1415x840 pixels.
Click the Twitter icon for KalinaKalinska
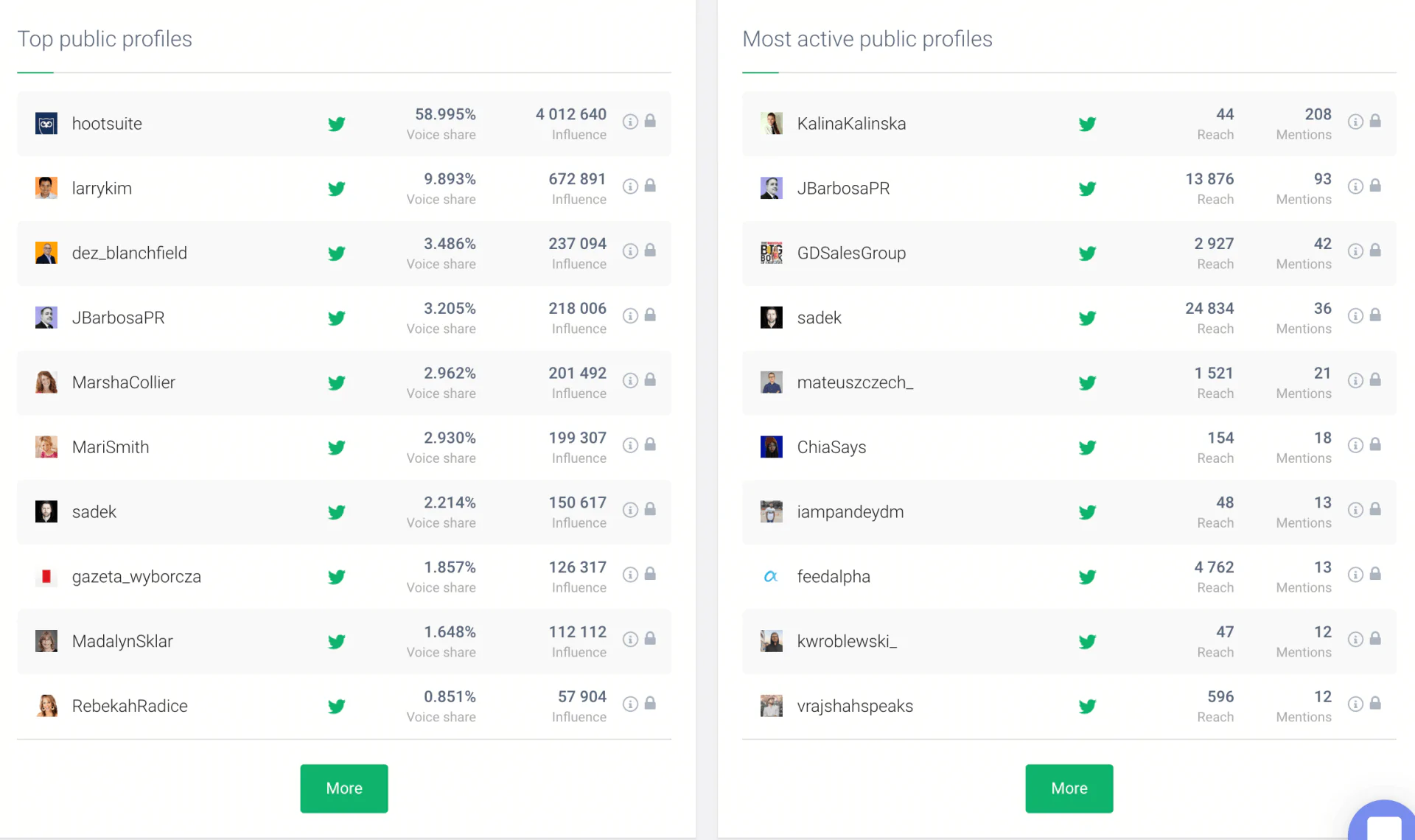pyautogui.click(x=1087, y=124)
